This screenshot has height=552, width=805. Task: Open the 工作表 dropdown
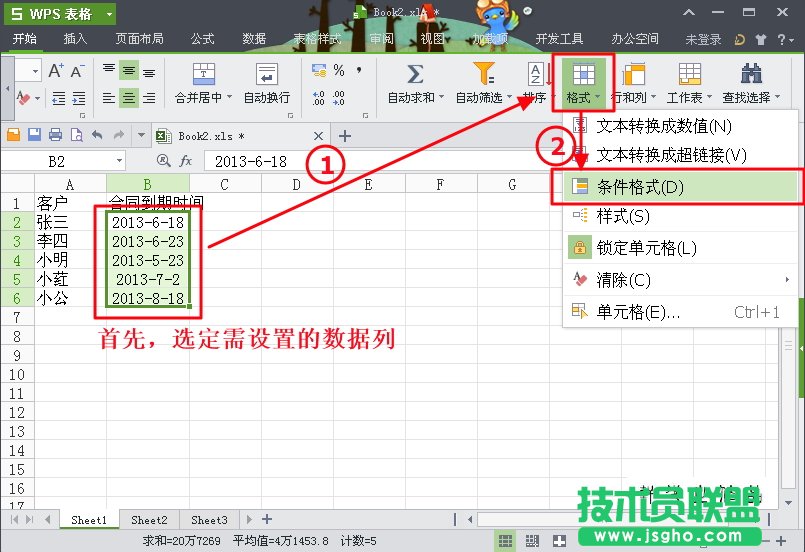pyautogui.click(x=688, y=83)
